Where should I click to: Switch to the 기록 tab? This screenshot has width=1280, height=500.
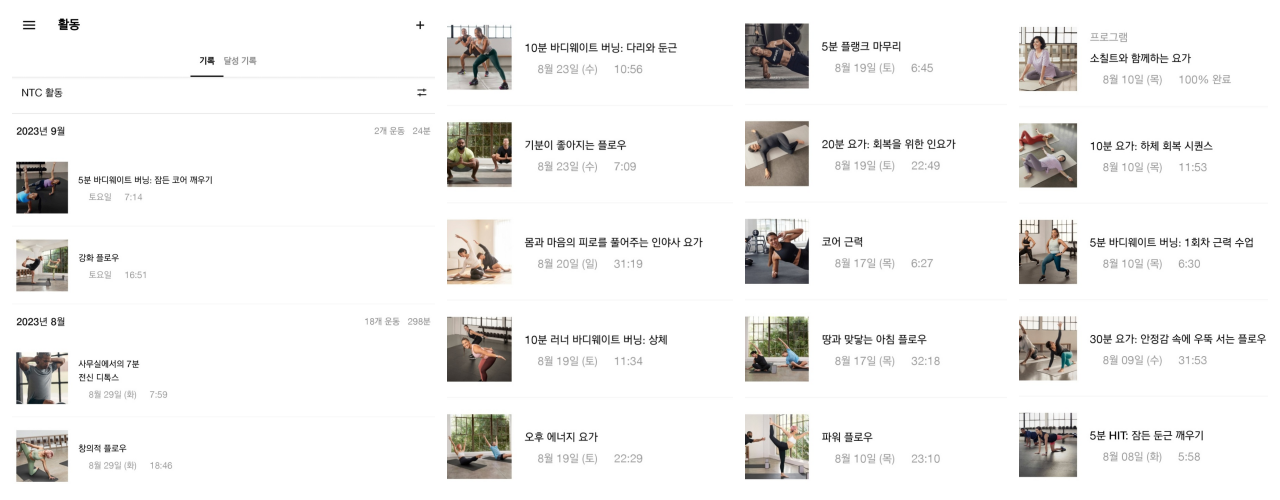(207, 61)
